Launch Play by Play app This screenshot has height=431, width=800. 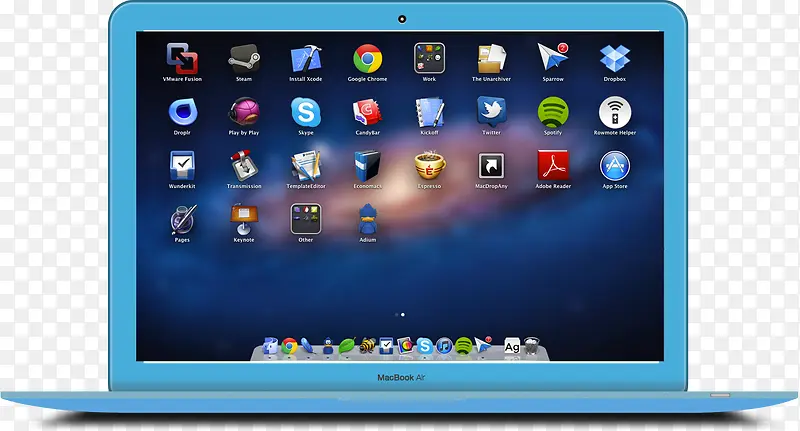coord(244,112)
